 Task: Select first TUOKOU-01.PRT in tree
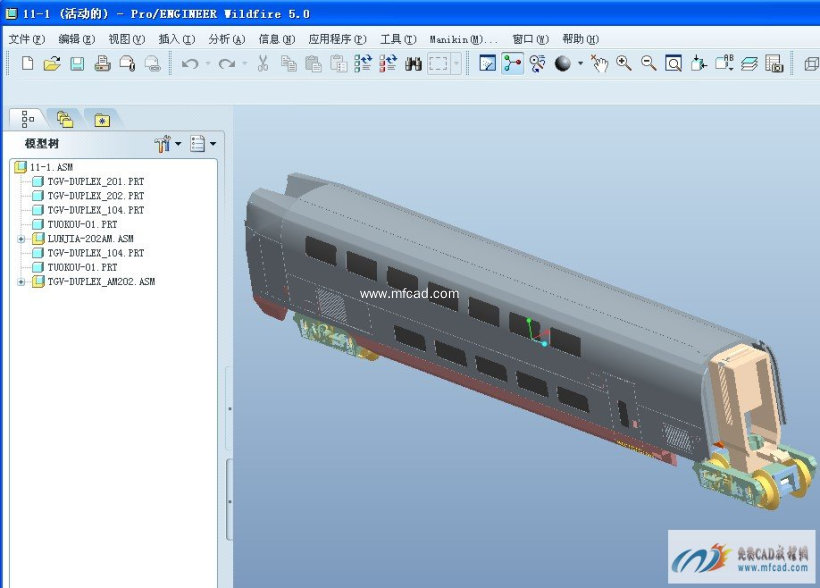pyautogui.click(x=82, y=224)
